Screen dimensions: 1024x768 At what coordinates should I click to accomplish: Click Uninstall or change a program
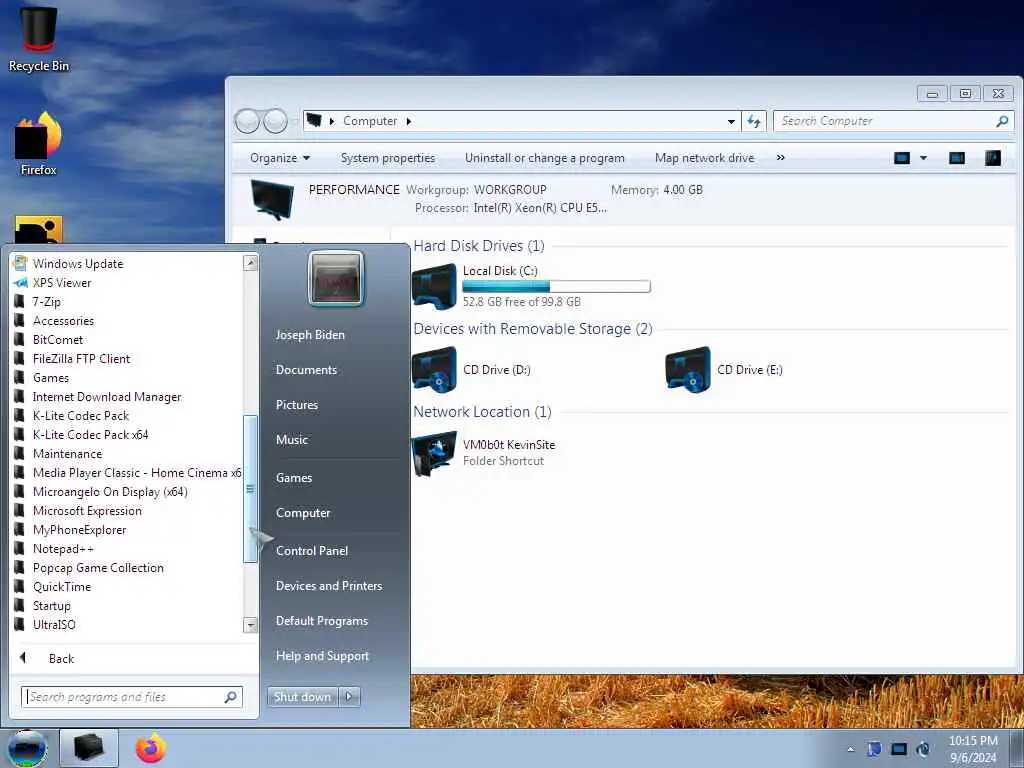tap(545, 158)
